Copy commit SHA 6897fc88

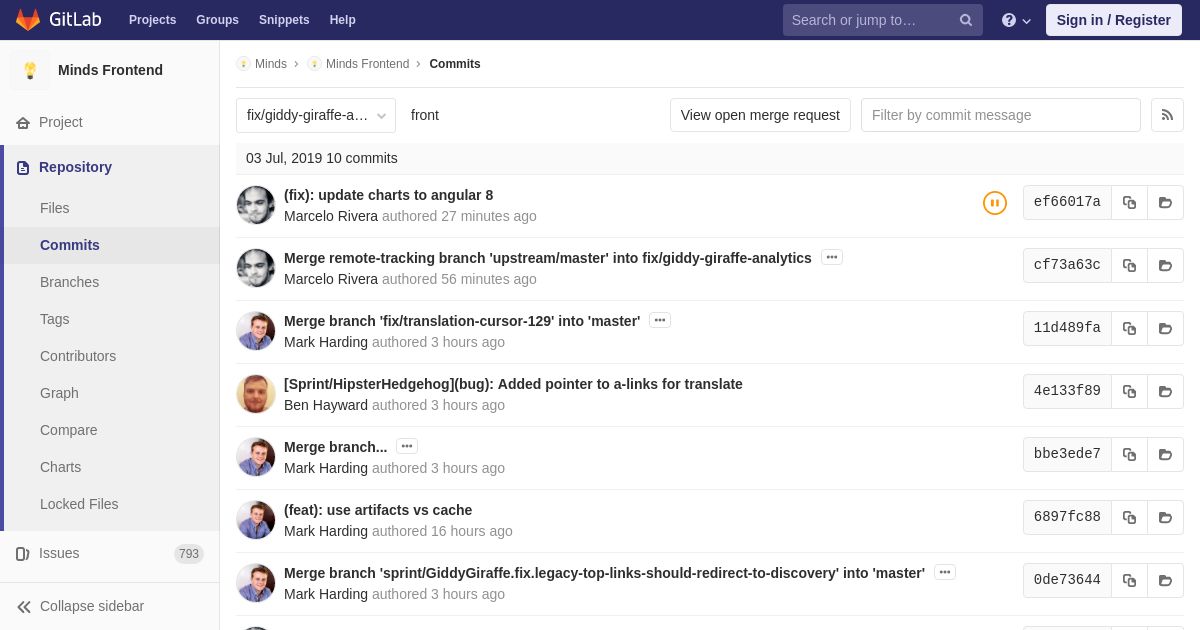[1129, 517]
